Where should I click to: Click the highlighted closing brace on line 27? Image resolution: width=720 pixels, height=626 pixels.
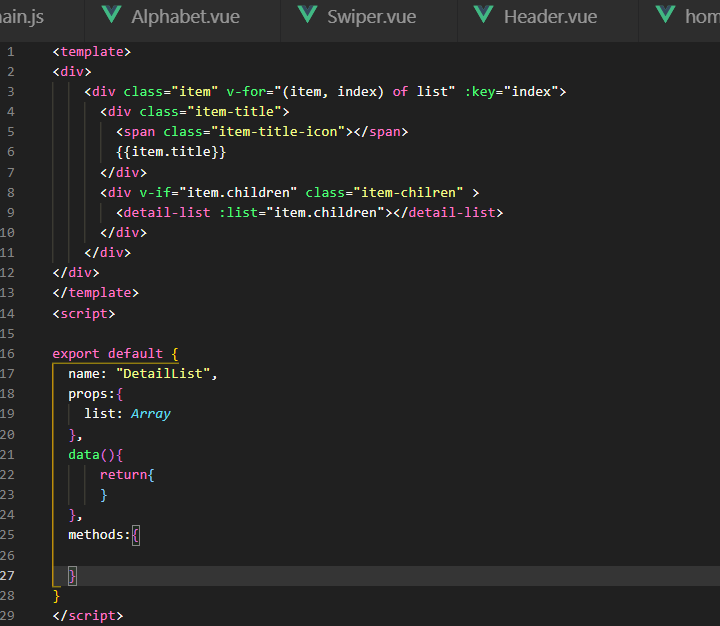[x=72, y=575]
